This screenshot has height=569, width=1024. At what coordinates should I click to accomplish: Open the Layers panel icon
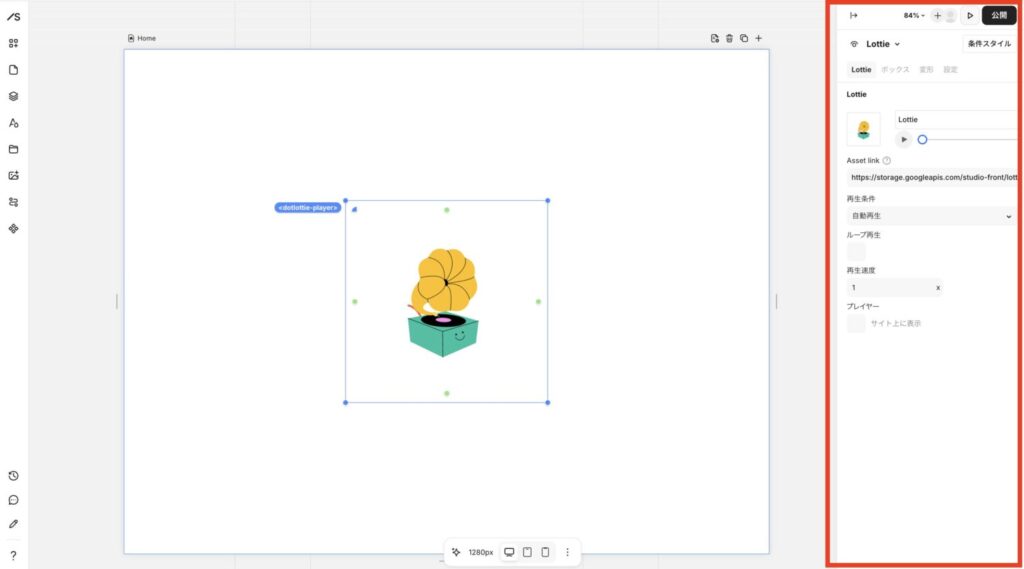coord(14,97)
